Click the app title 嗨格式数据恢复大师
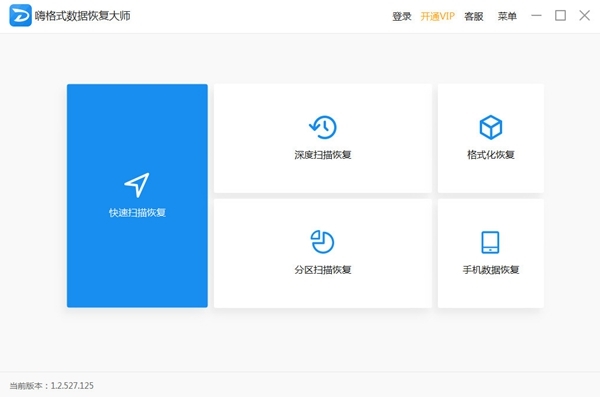The image size is (600, 397). point(83,16)
